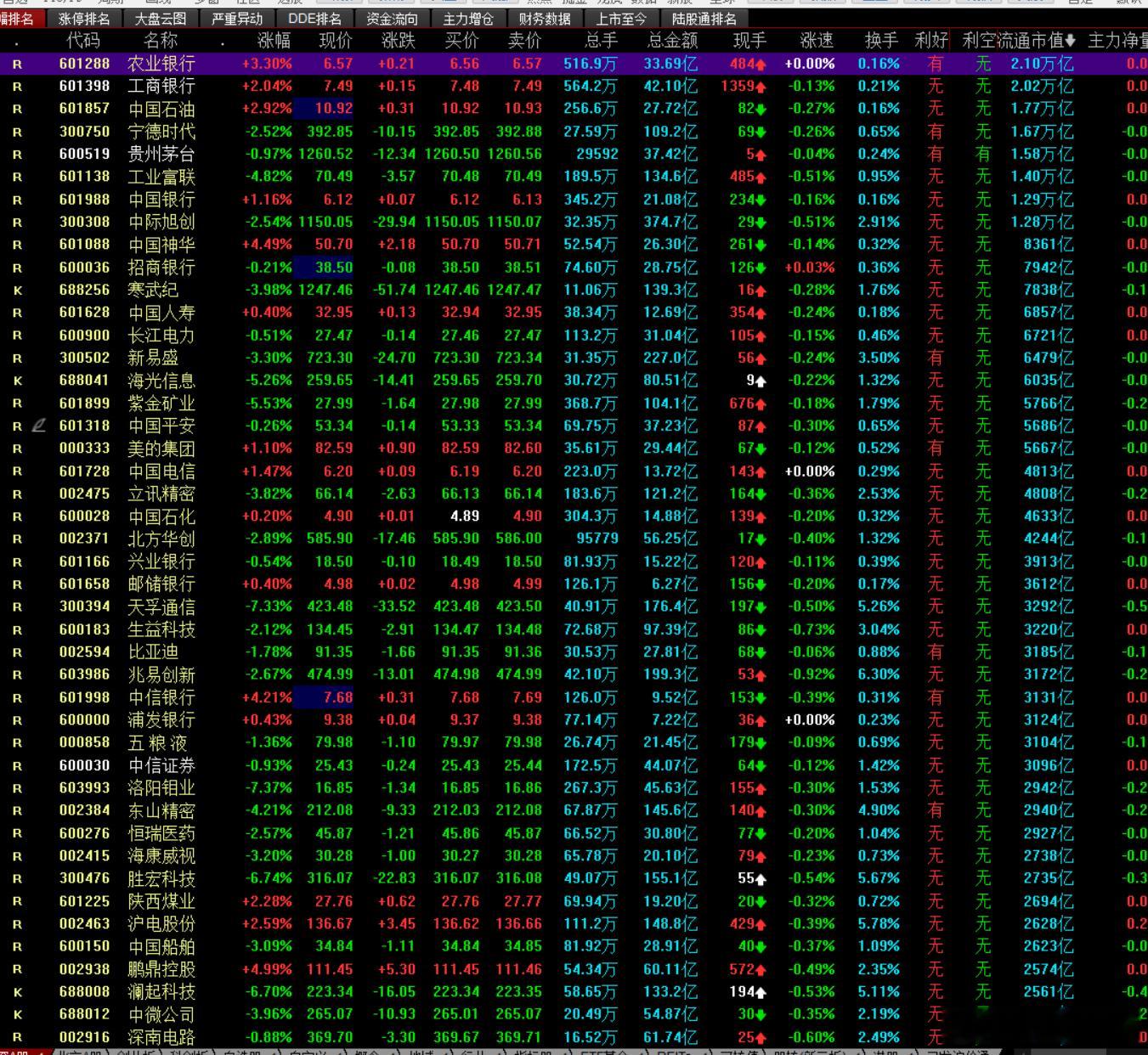1148x1055 pixels.
Task: Click the 利空 column header
Action: tap(979, 41)
